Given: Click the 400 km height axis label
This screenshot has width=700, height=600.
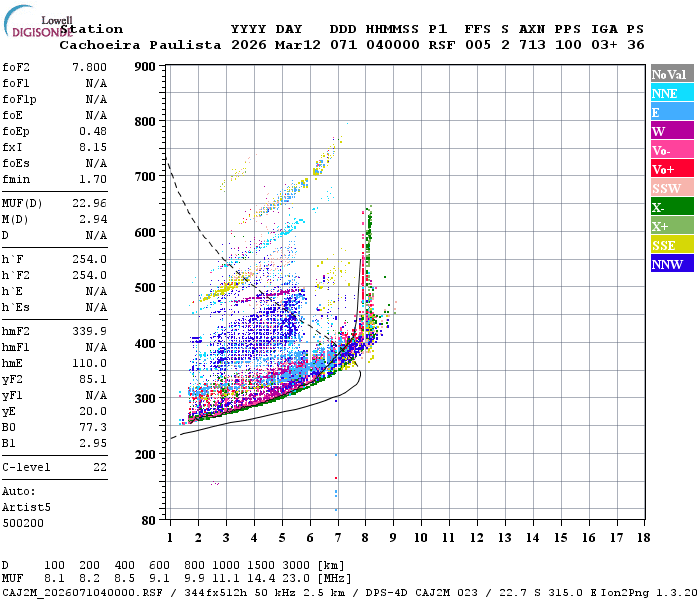Looking at the screenshot, I should click(145, 343).
